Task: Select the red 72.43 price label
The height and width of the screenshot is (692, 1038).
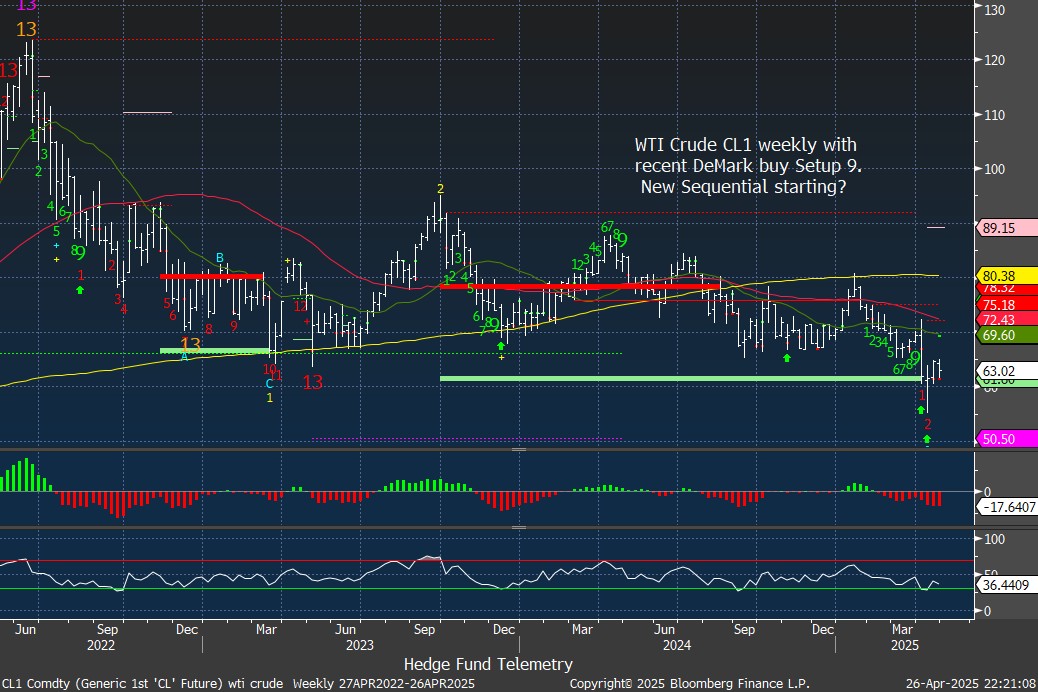Action: pos(1007,320)
